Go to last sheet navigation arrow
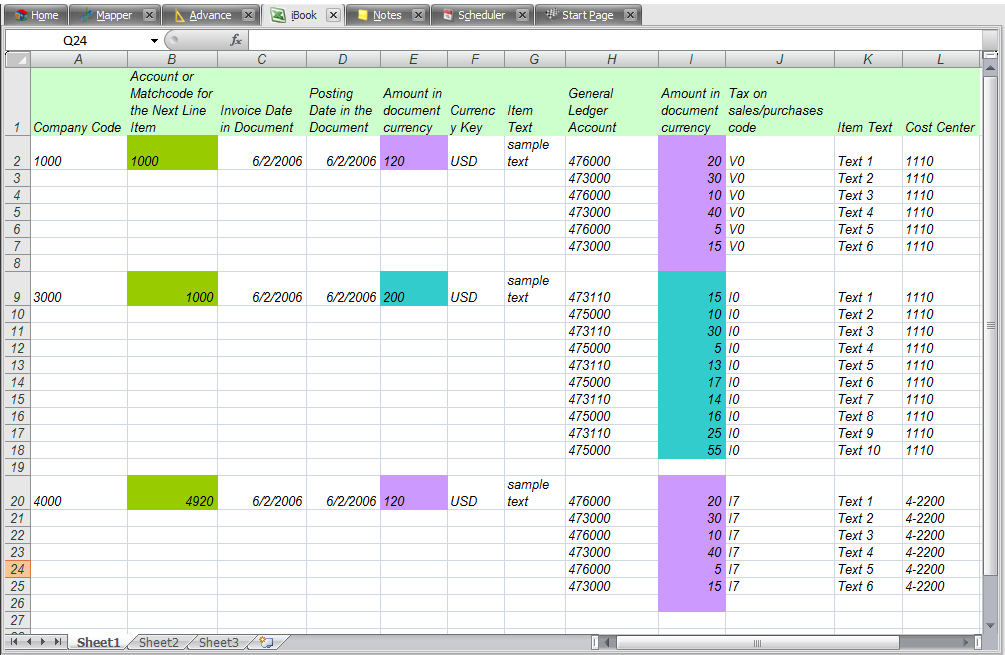 point(58,642)
